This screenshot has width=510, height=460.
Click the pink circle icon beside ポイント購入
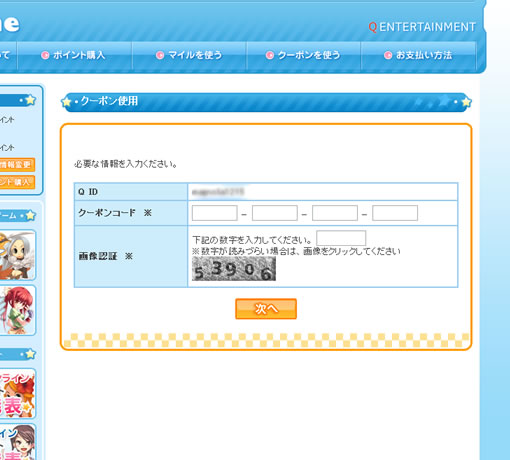[45, 55]
